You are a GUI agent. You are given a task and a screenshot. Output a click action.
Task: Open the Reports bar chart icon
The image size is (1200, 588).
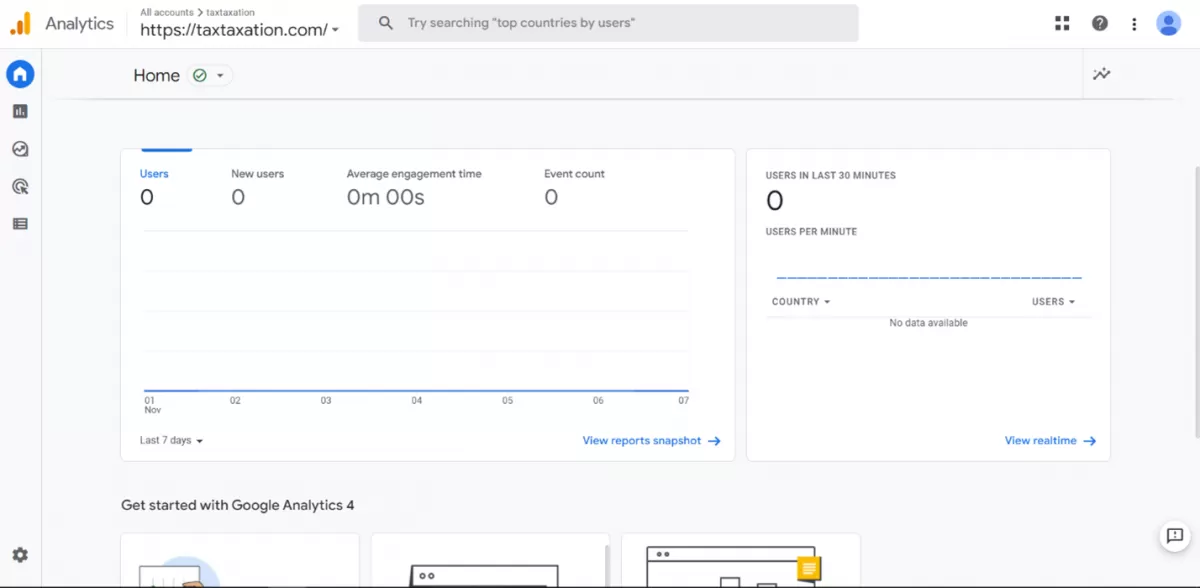point(20,112)
